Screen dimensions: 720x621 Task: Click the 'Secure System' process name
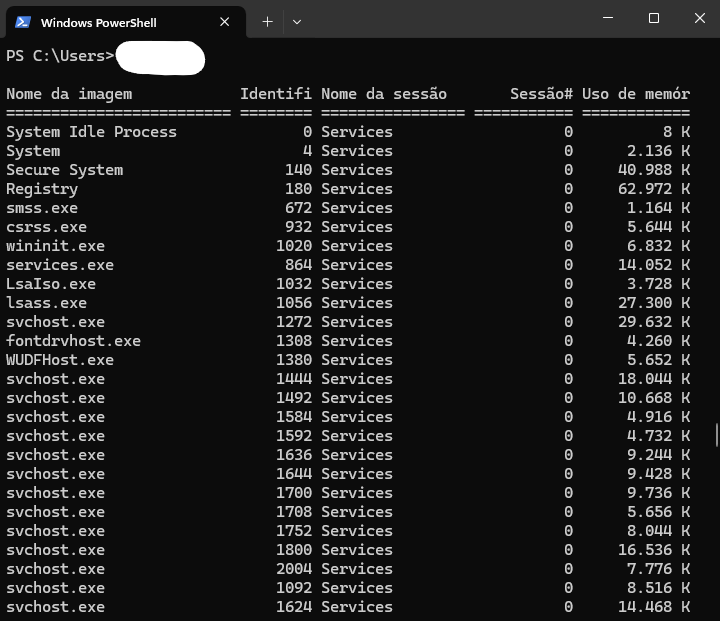tap(64, 170)
